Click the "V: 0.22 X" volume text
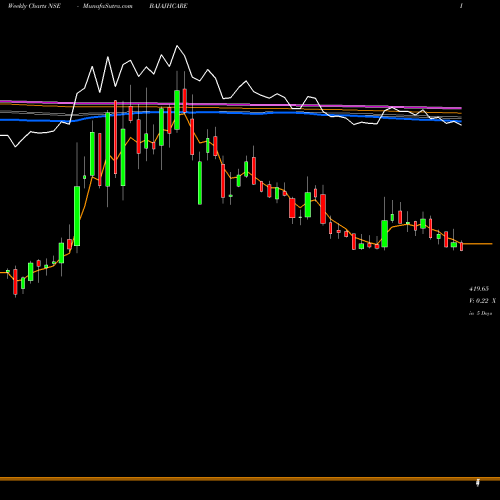This screenshot has height=500, width=500. point(482,301)
